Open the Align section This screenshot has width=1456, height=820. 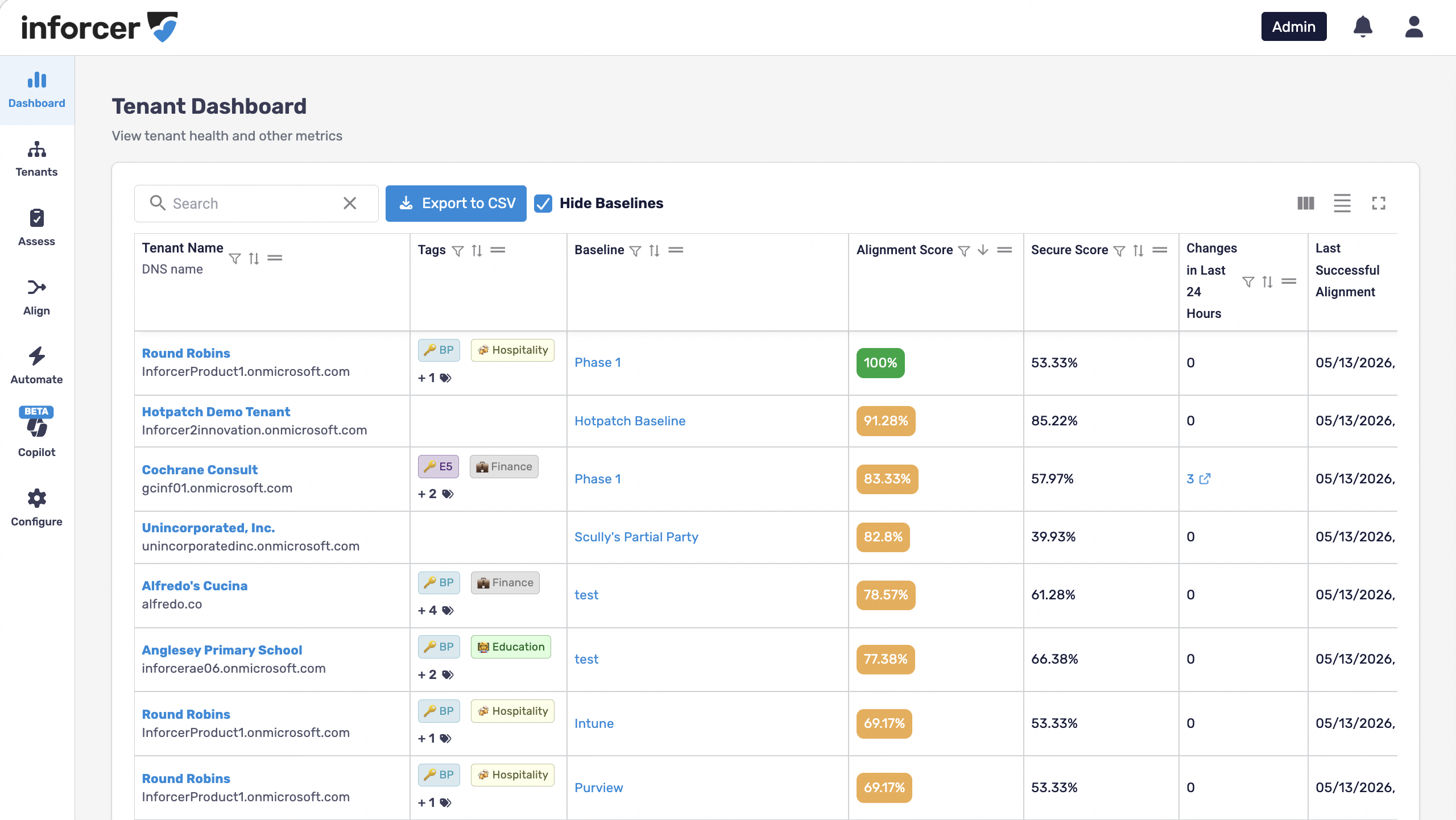pyautogui.click(x=37, y=297)
